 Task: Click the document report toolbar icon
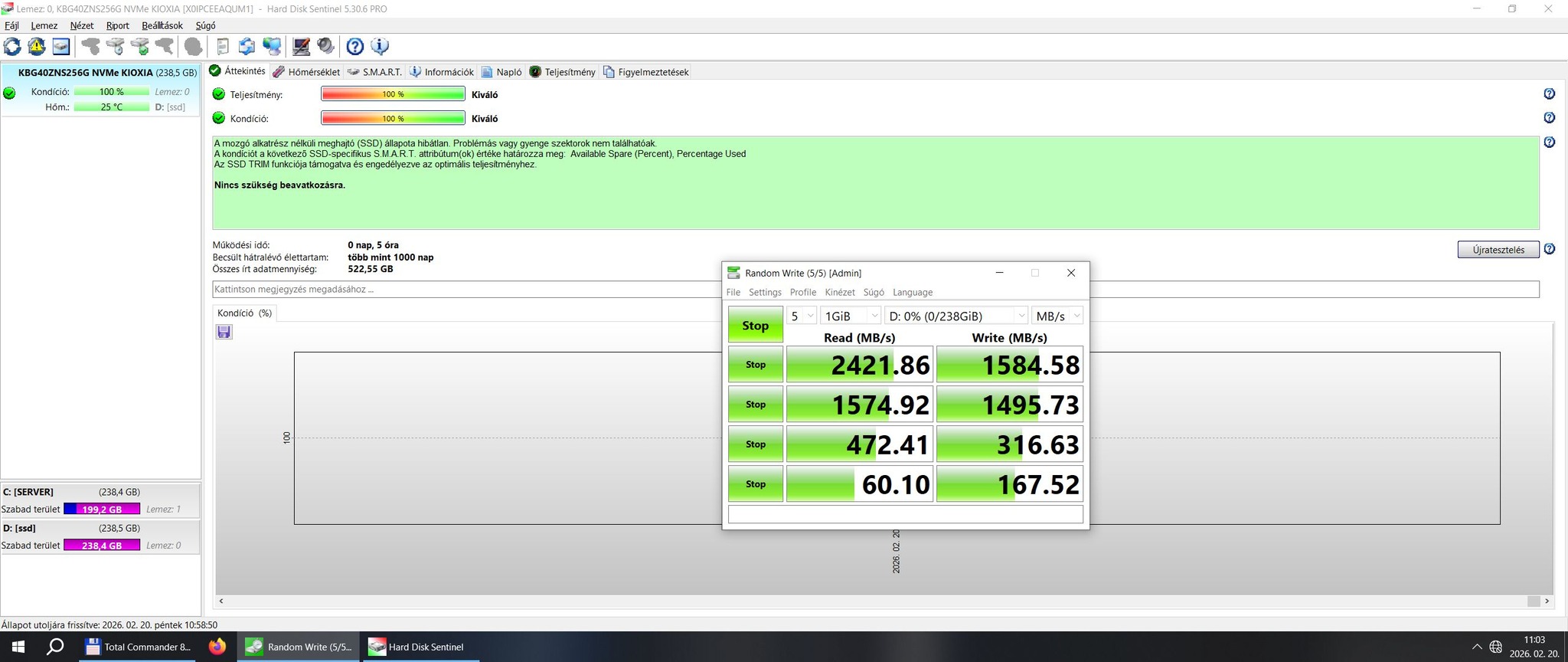223,47
